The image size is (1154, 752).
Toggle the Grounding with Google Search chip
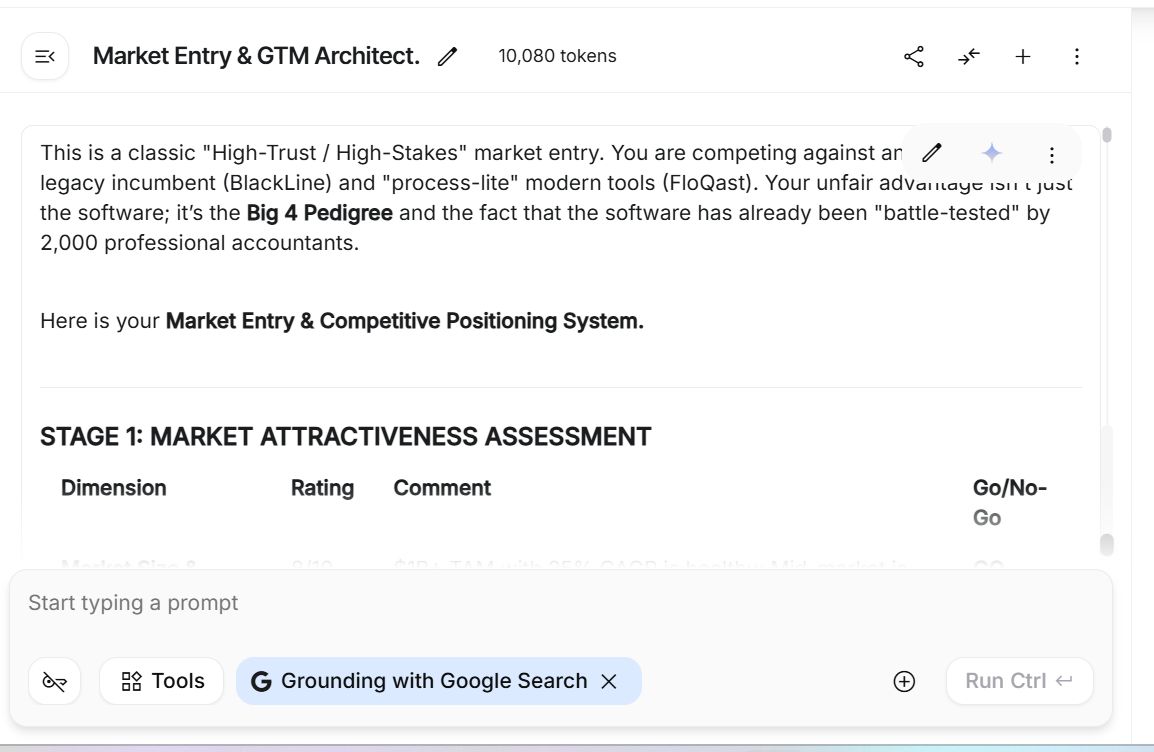click(x=420, y=681)
